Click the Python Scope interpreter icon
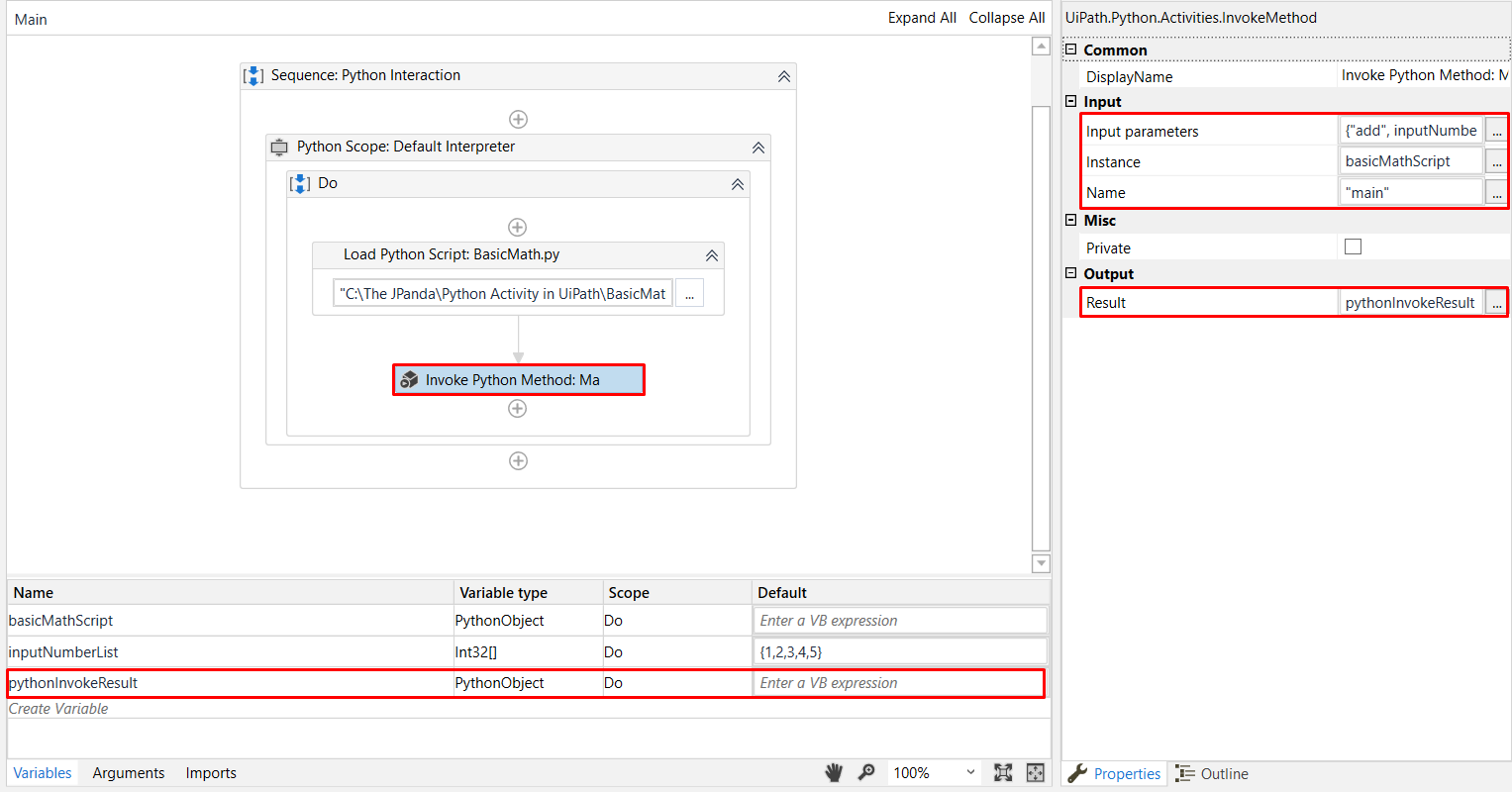 click(x=279, y=148)
